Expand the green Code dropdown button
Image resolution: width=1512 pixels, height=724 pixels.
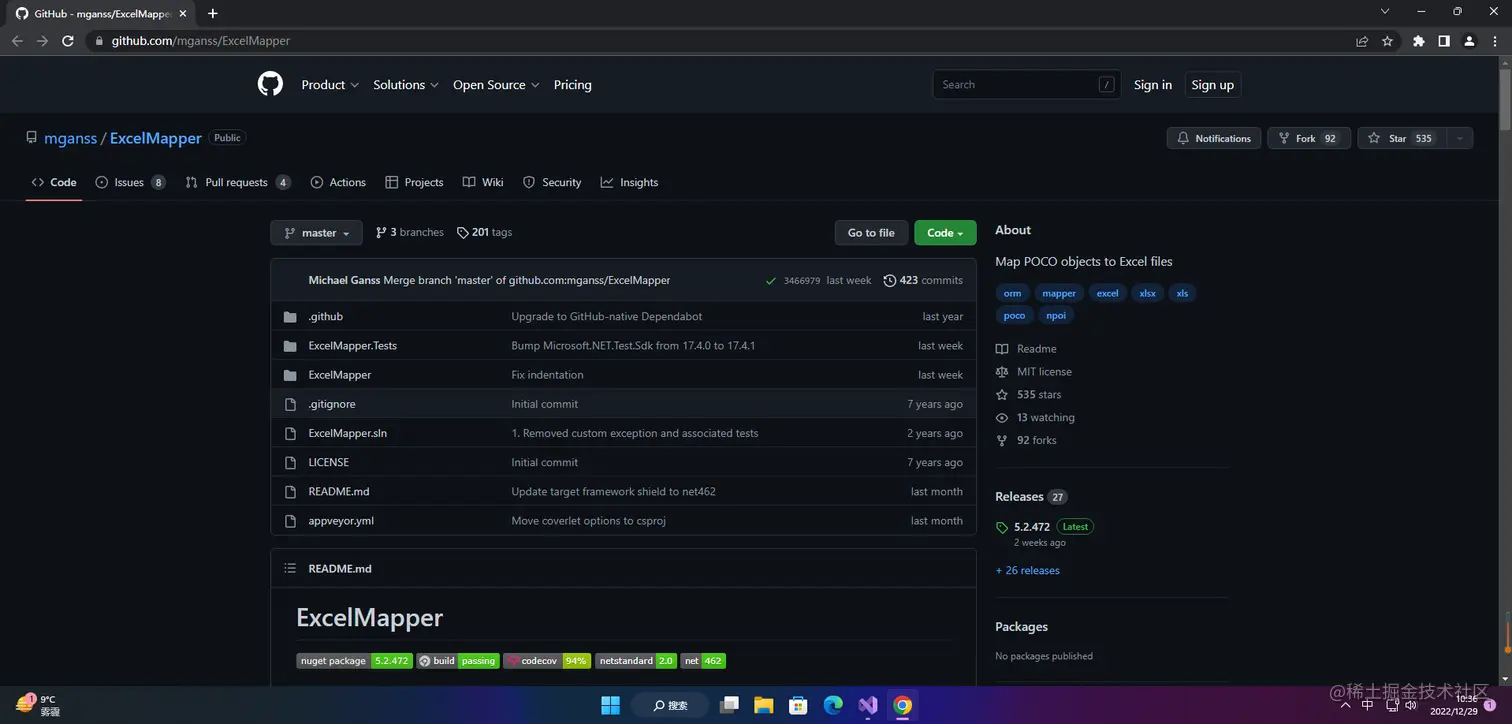click(945, 233)
